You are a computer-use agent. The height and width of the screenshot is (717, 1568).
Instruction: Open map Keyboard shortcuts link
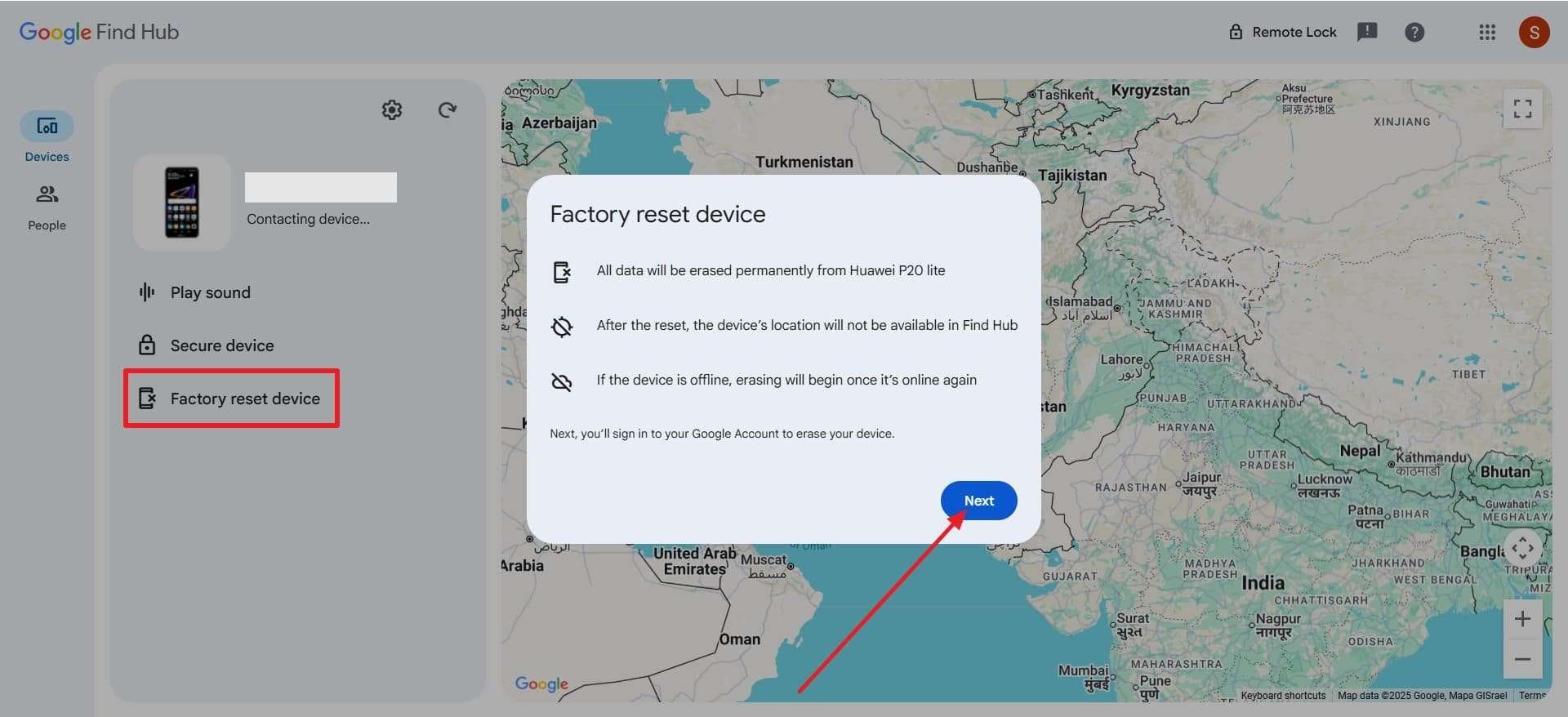(1283, 696)
